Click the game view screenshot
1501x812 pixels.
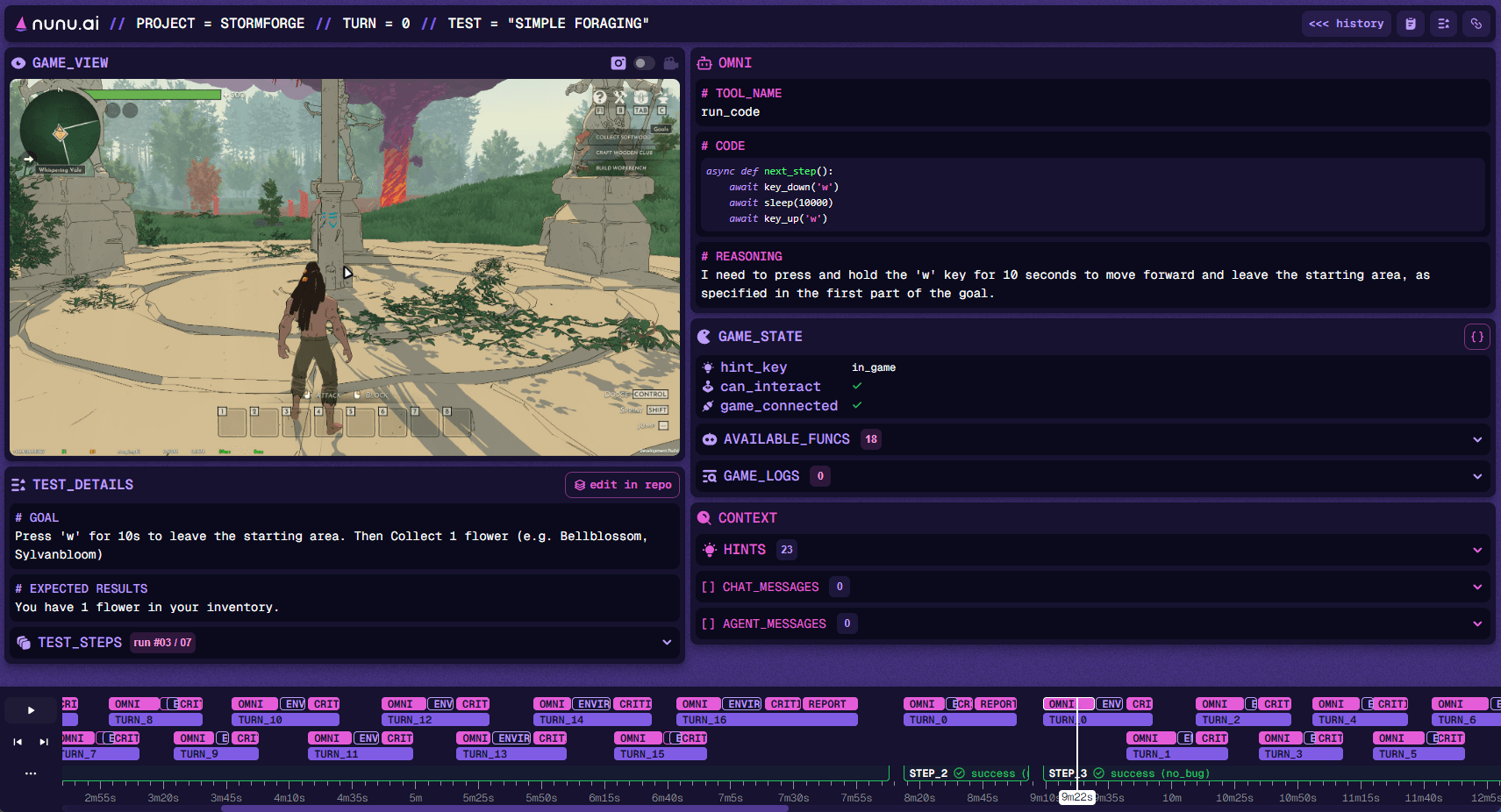pyautogui.click(x=345, y=267)
